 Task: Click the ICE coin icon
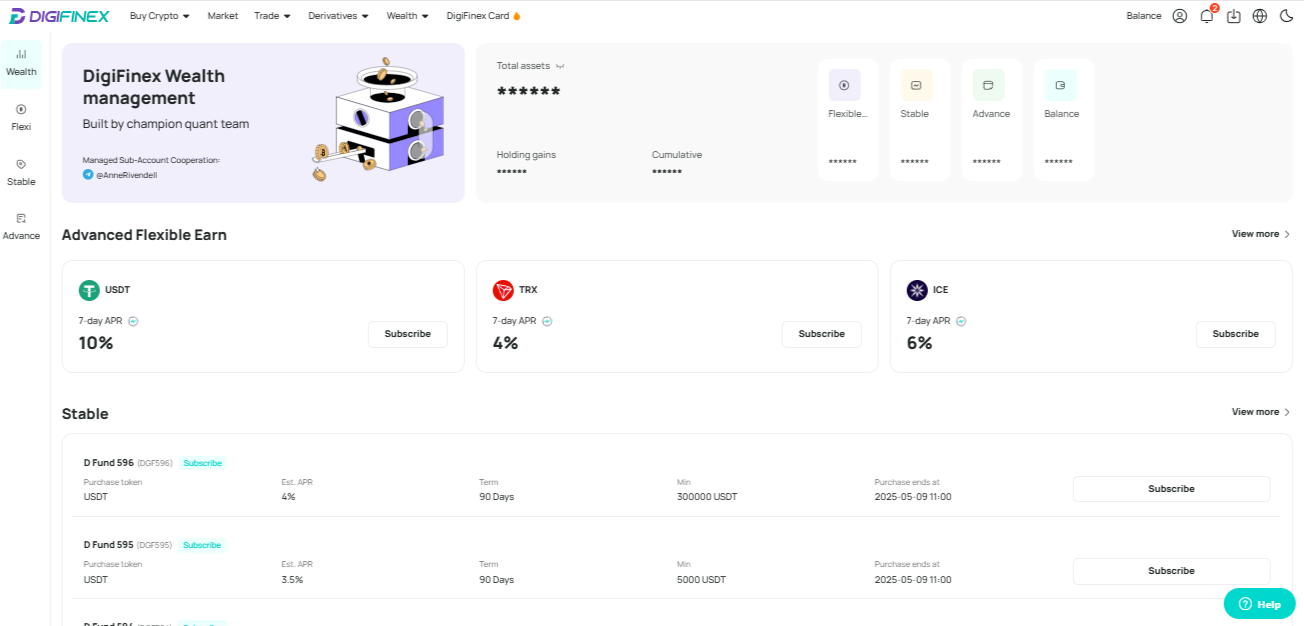[x=917, y=290]
